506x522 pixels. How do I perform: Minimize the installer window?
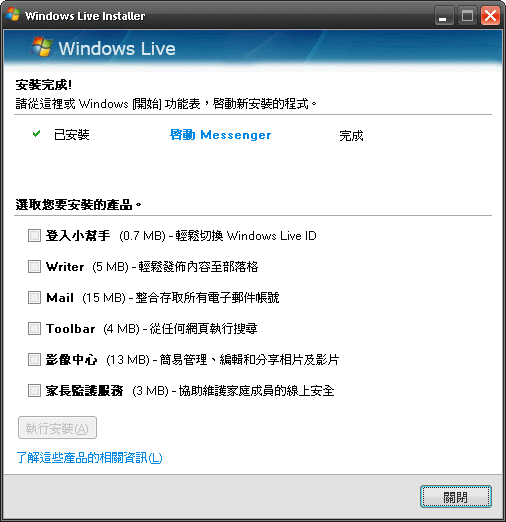click(x=444, y=16)
